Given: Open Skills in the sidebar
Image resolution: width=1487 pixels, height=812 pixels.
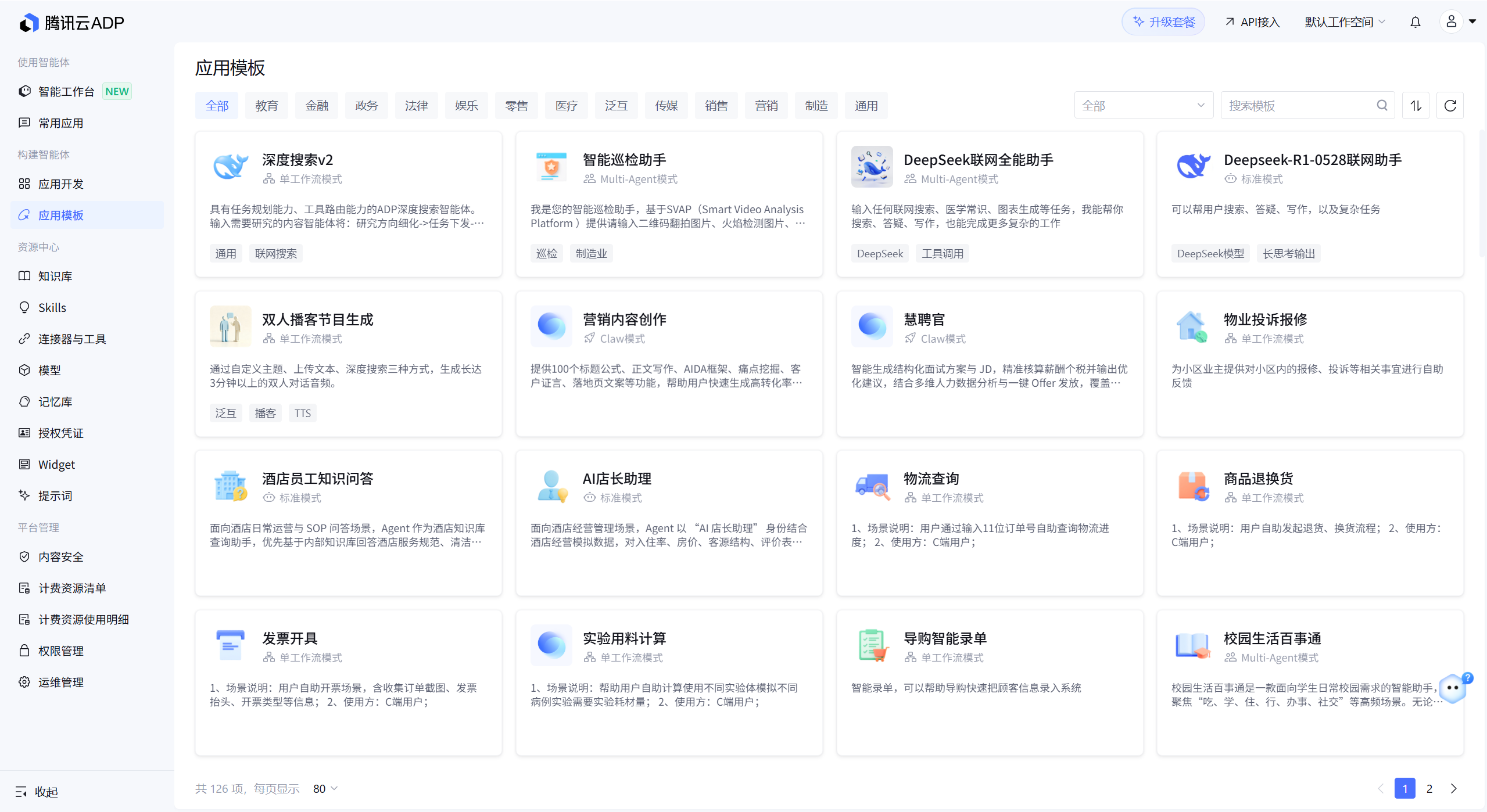Looking at the screenshot, I should (x=87, y=307).
